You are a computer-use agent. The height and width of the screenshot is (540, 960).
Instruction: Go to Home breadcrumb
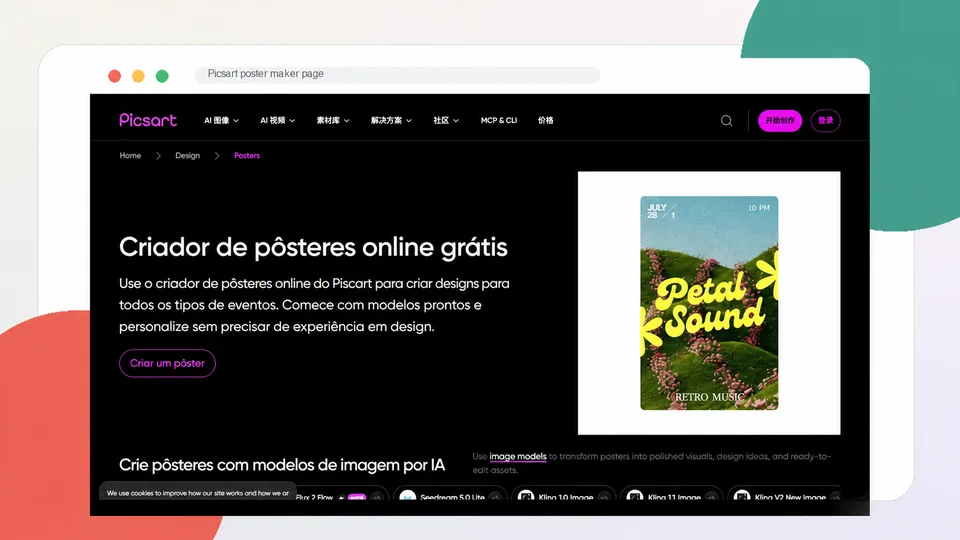click(130, 156)
